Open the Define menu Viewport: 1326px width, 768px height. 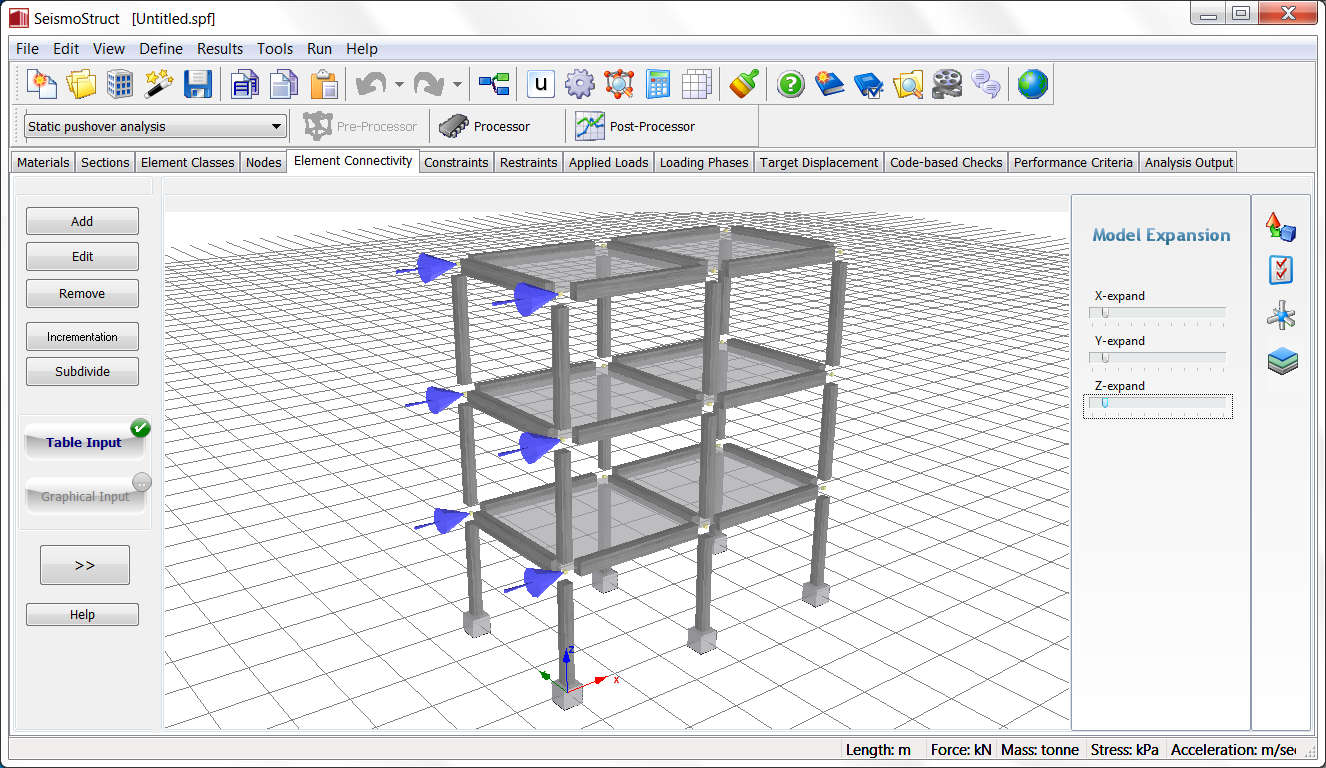point(160,49)
